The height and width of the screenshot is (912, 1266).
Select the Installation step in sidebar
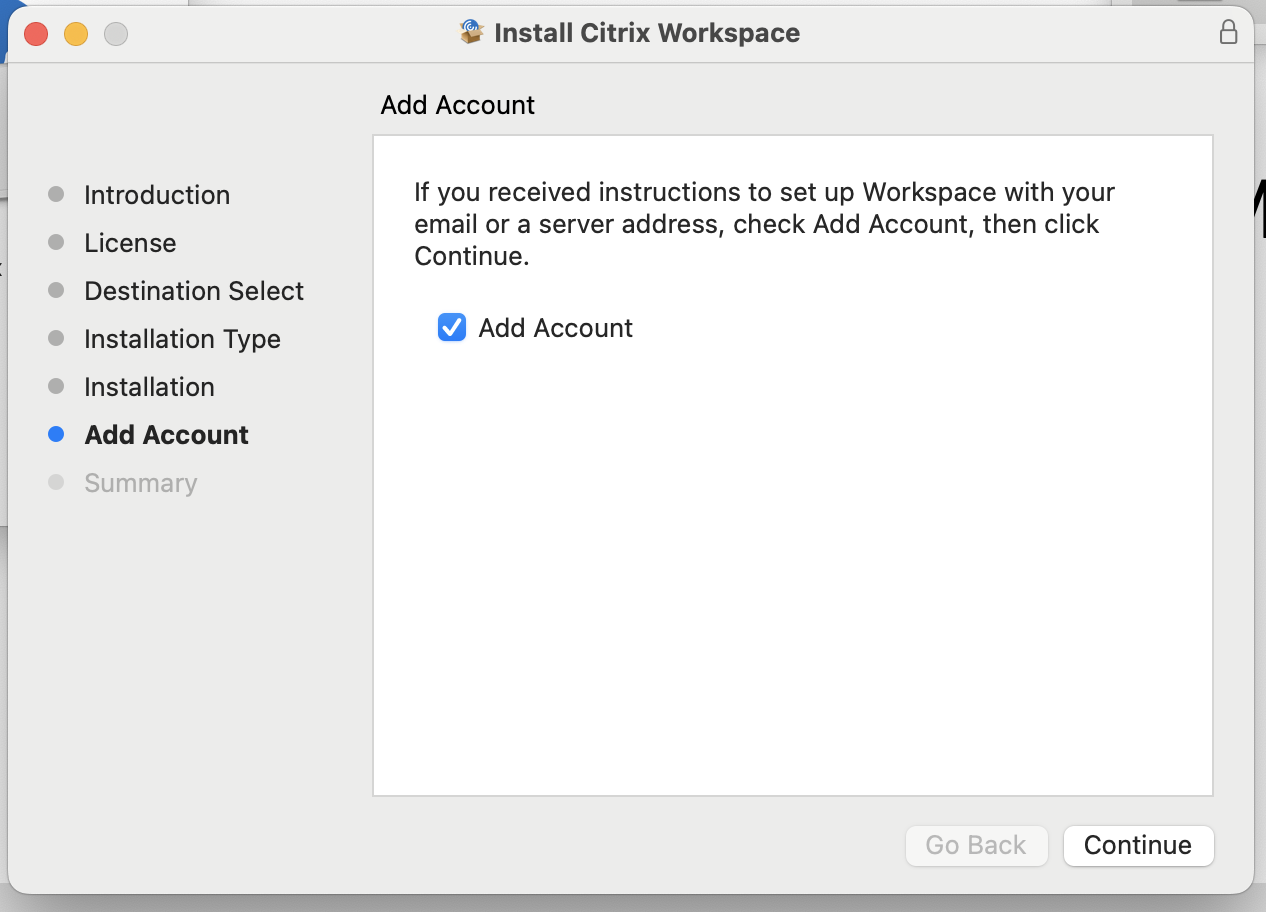[149, 387]
